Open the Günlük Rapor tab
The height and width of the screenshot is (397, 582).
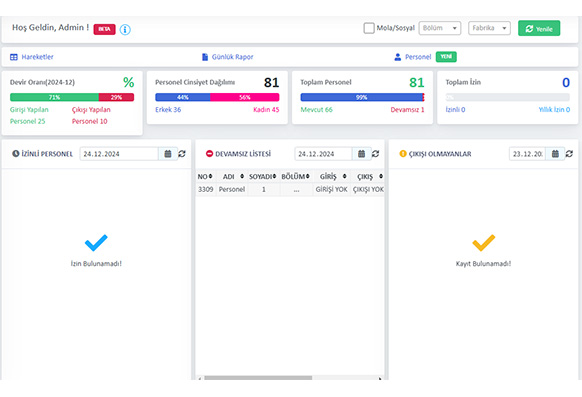coord(227,57)
